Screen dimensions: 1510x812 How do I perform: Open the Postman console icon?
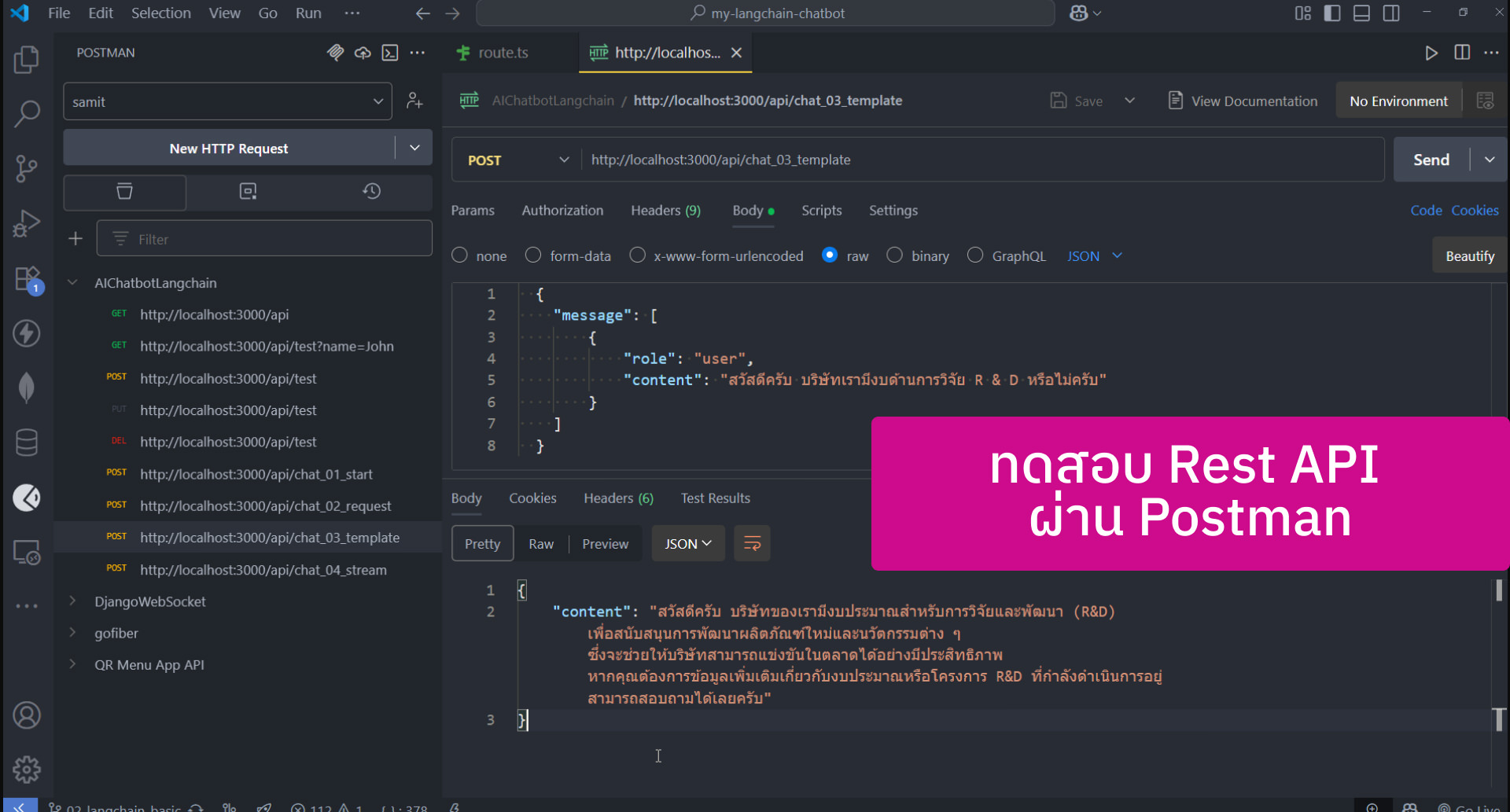pyautogui.click(x=390, y=53)
